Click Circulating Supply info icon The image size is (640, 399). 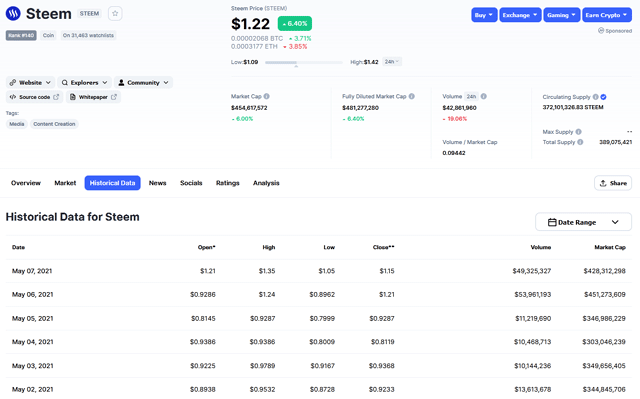tap(596, 97)
